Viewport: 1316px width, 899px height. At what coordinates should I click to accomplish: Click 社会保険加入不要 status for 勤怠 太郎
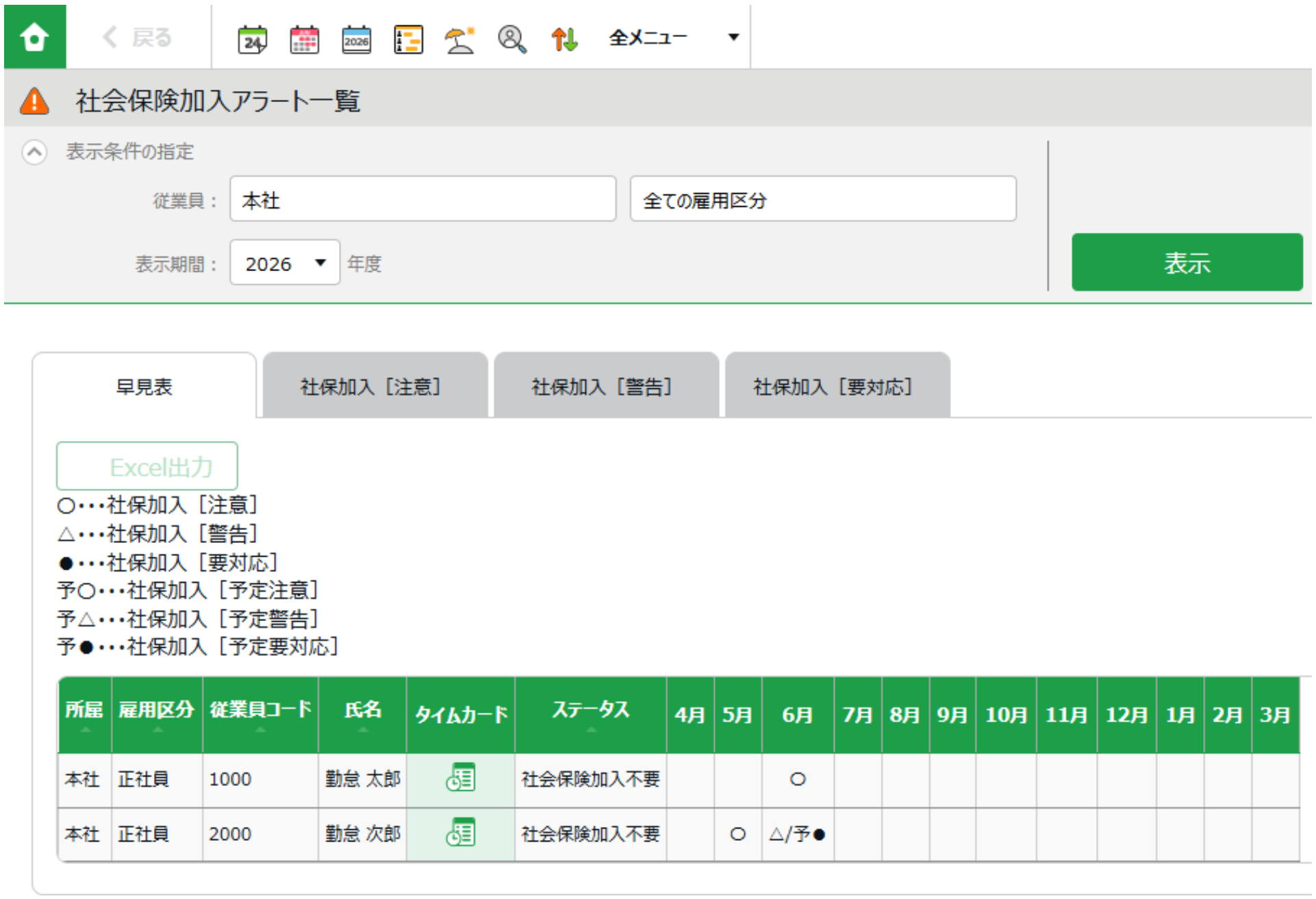(x=590, y=779)
